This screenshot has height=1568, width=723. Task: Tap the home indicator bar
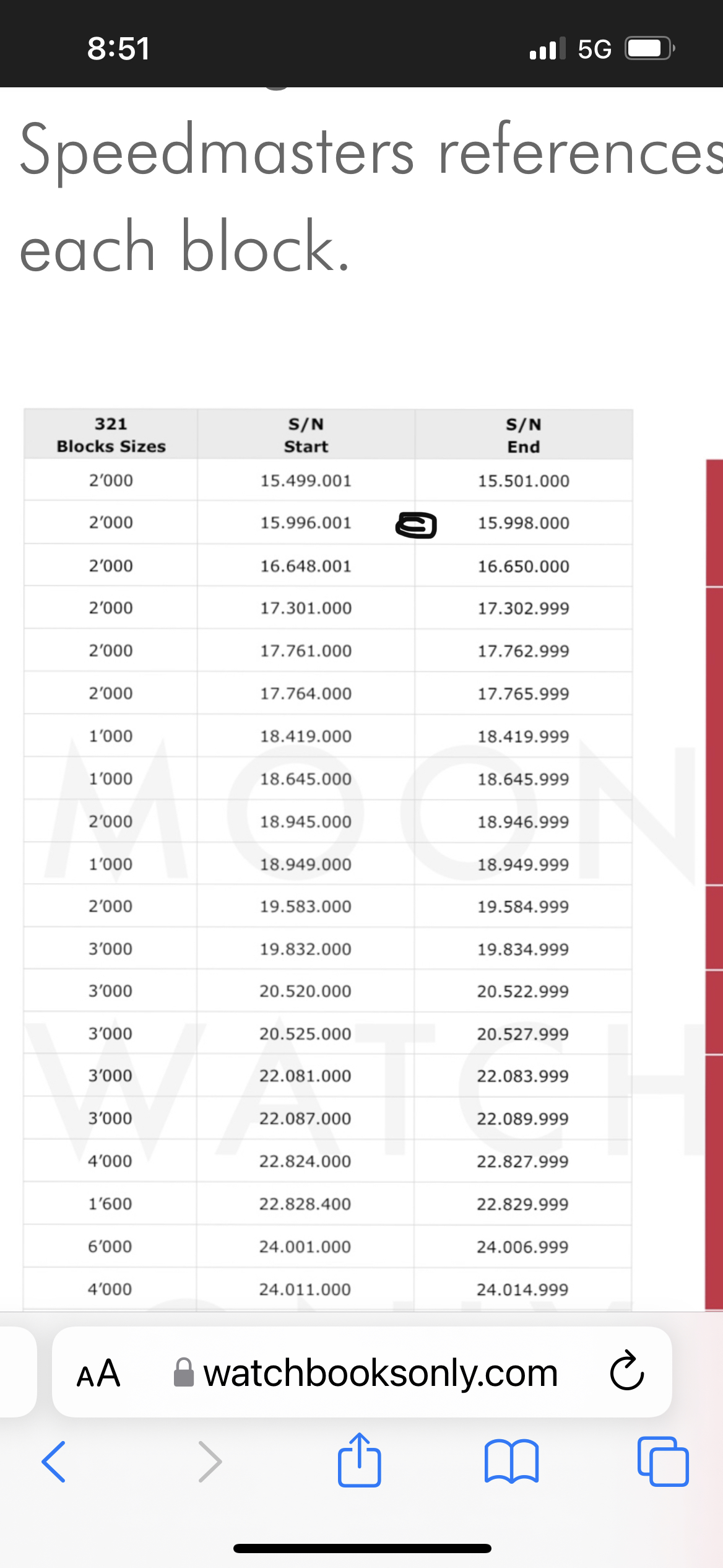[x=361, y=1548]
